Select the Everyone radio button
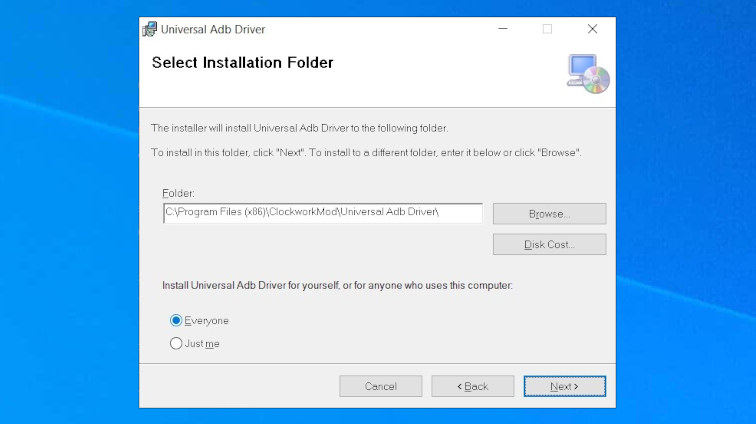Screen dimensions: 756x424 coord(177,321)
